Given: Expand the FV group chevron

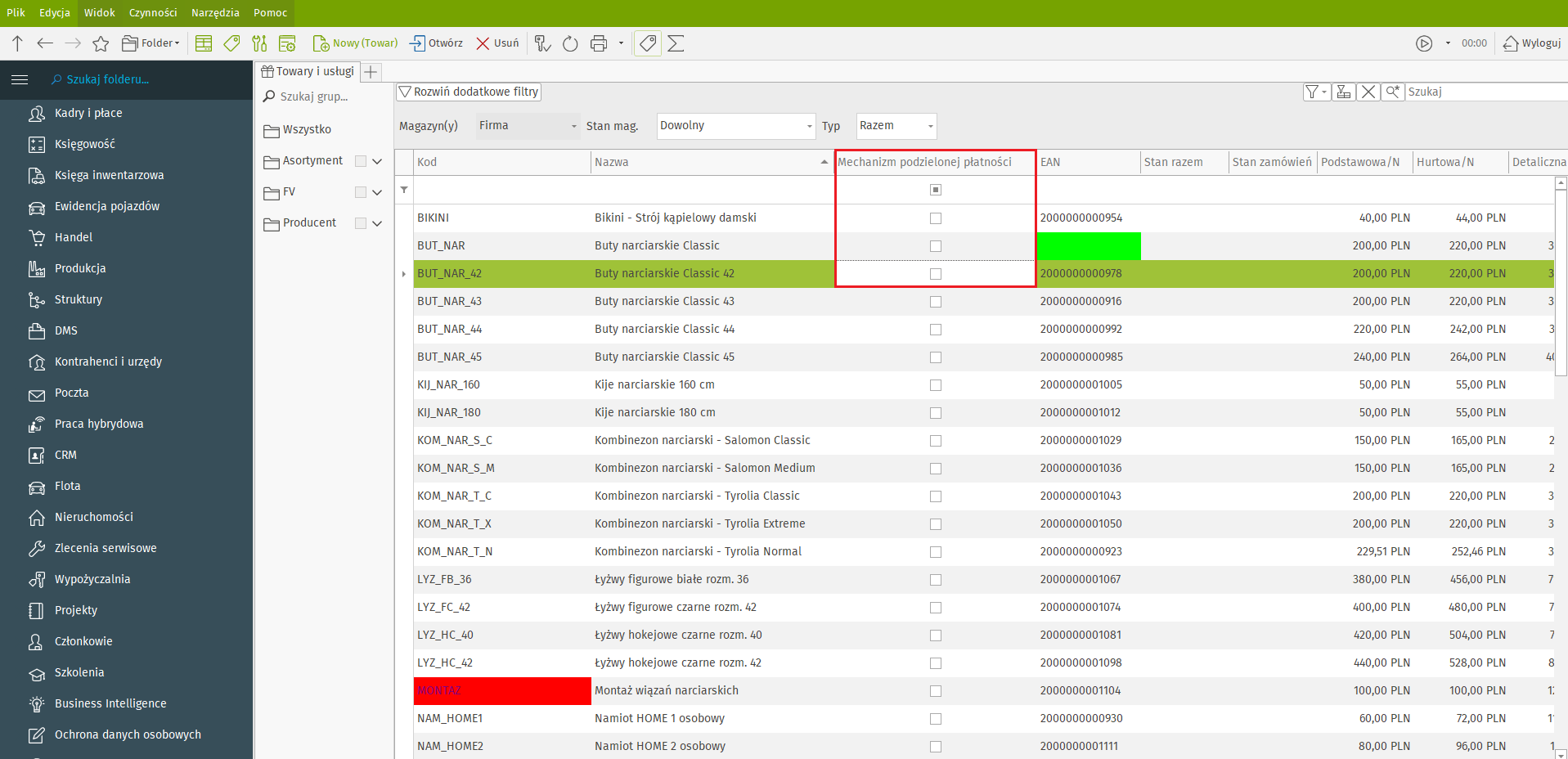Looking at the screenshot, I should pos(377,192).
